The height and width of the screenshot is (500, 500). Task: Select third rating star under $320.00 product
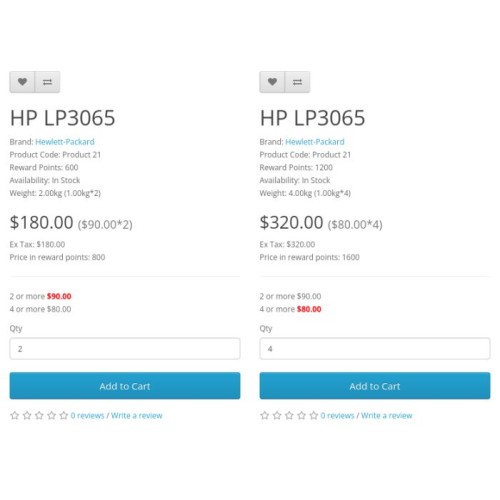[x=289, y=415]
